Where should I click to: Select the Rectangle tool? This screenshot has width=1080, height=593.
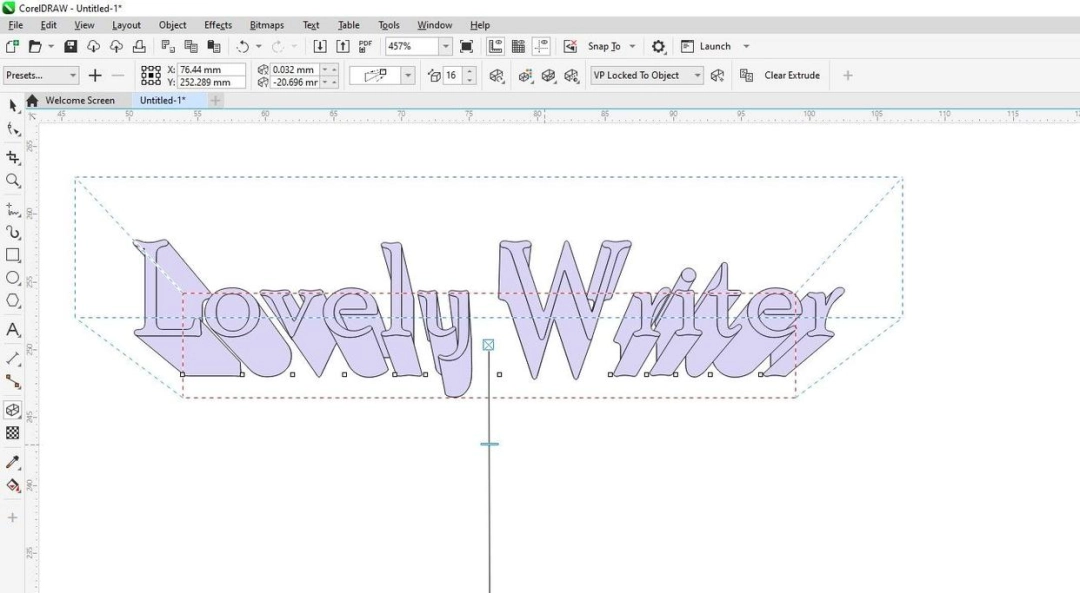click(12, 255)
